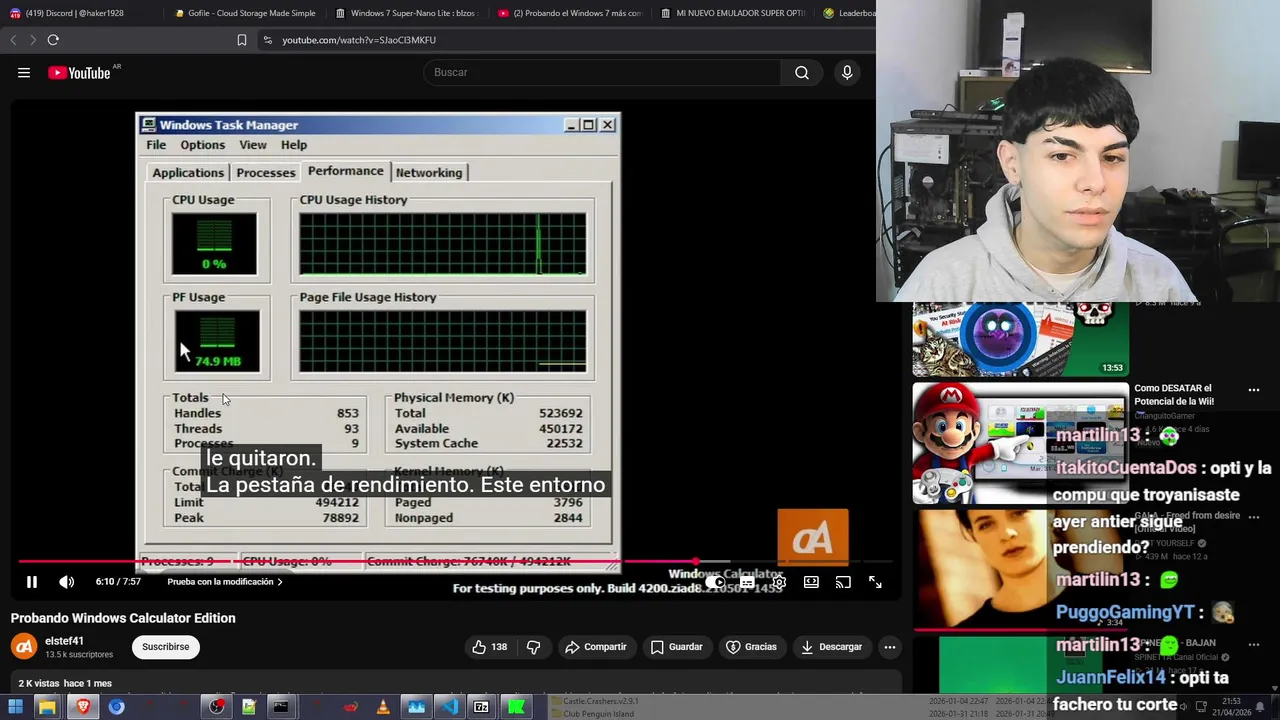Go to the YouTube home logo
1280x720 pixels.
tap(79, 72)
